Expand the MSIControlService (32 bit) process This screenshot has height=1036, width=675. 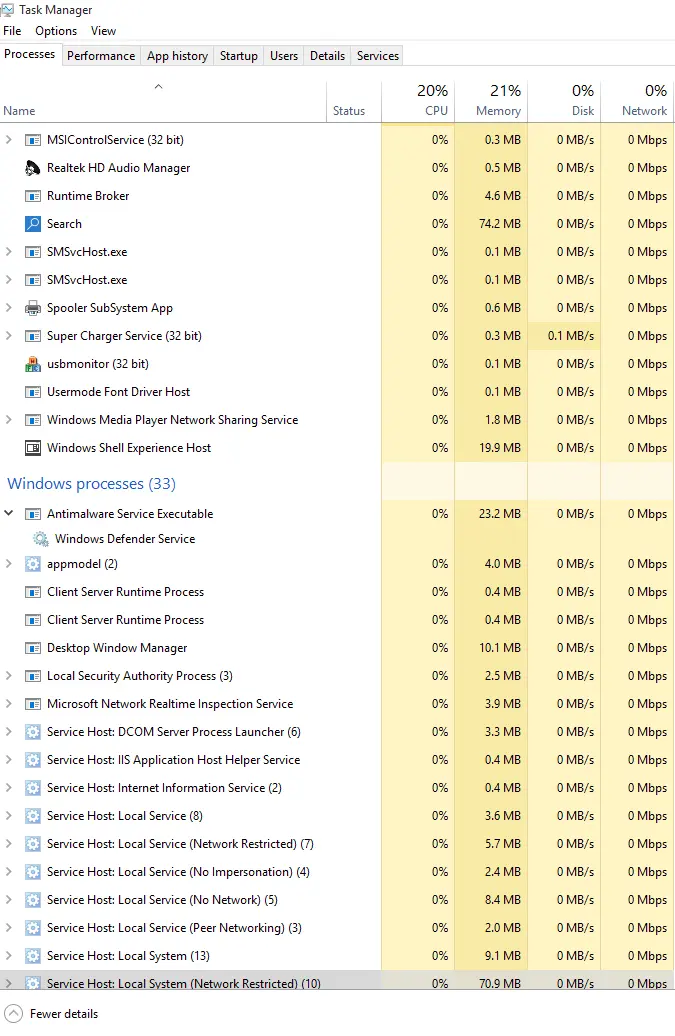[9, 139]
